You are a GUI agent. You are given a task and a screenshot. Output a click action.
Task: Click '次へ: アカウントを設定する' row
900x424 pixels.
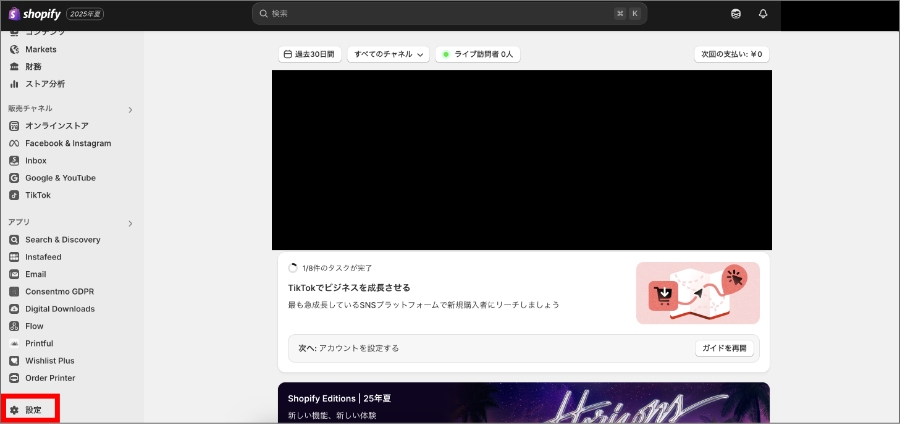click(x=523, y=348)
